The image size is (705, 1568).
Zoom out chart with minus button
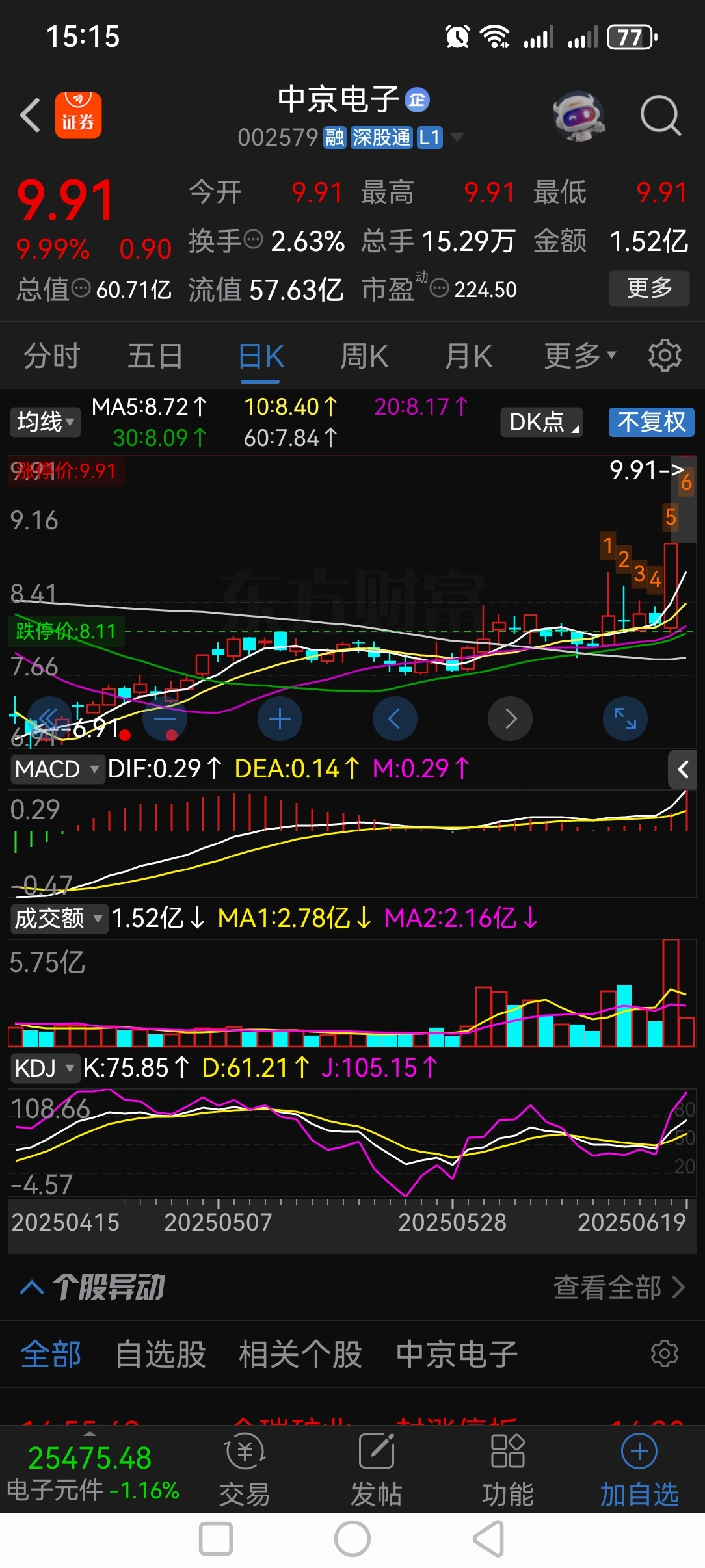tap(165, 718)
